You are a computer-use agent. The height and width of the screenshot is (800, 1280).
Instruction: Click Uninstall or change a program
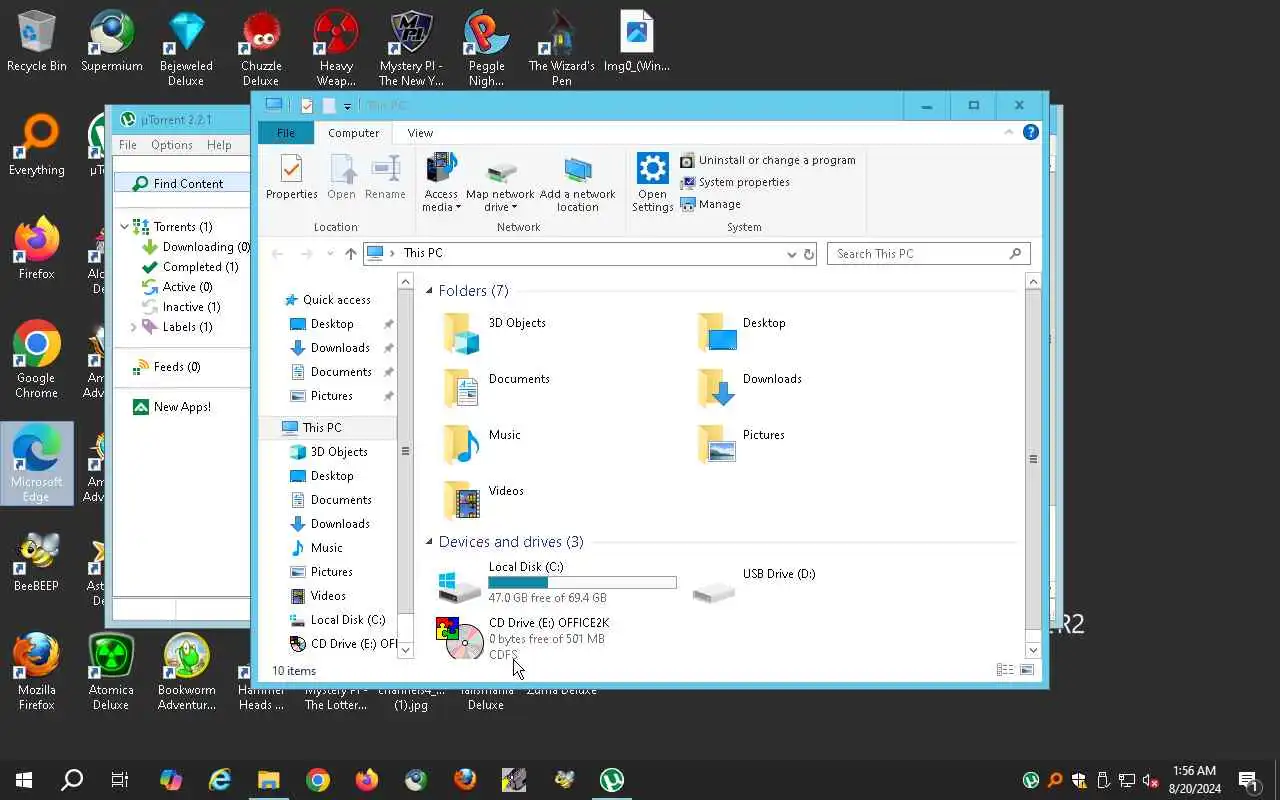[768, 160]
